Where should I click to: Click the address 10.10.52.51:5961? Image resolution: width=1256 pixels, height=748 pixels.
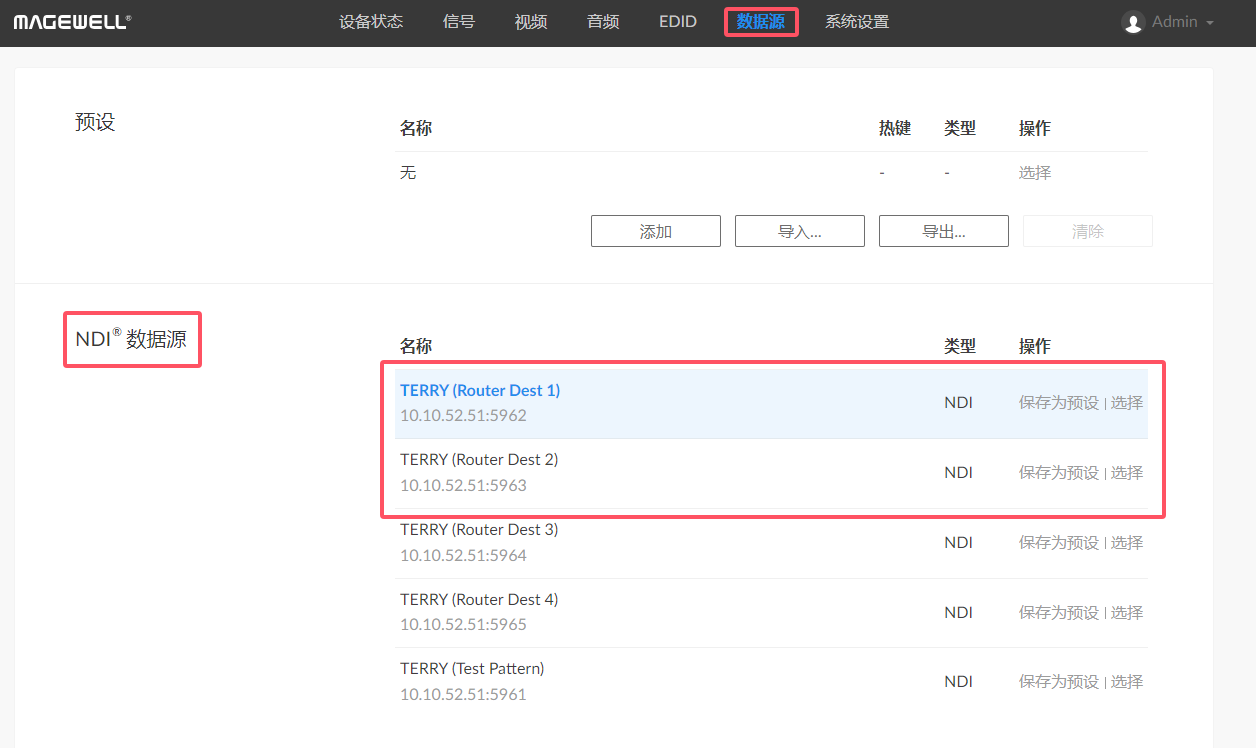(x=463, y=695)
